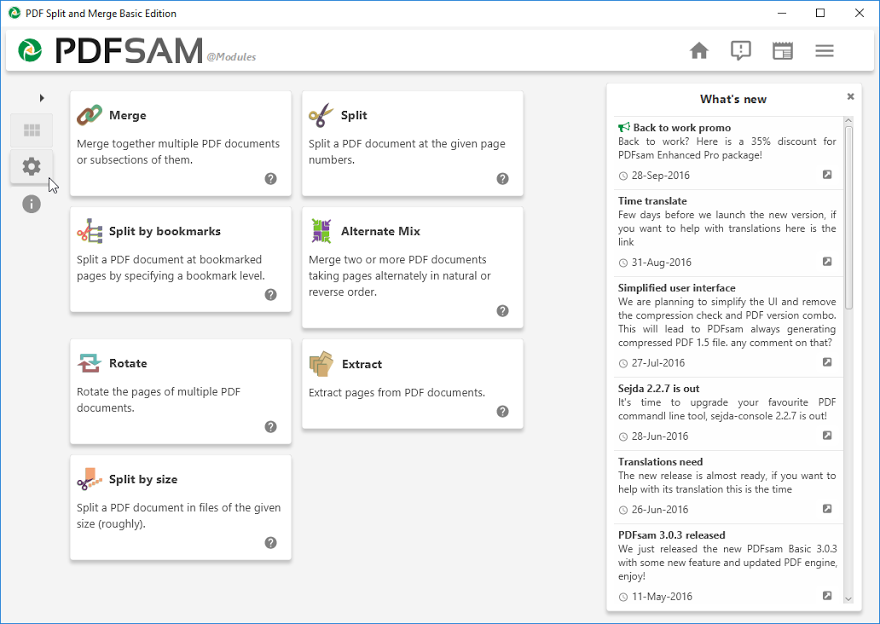Show help for Alternate Mix
880x624 pixels.
502,311
